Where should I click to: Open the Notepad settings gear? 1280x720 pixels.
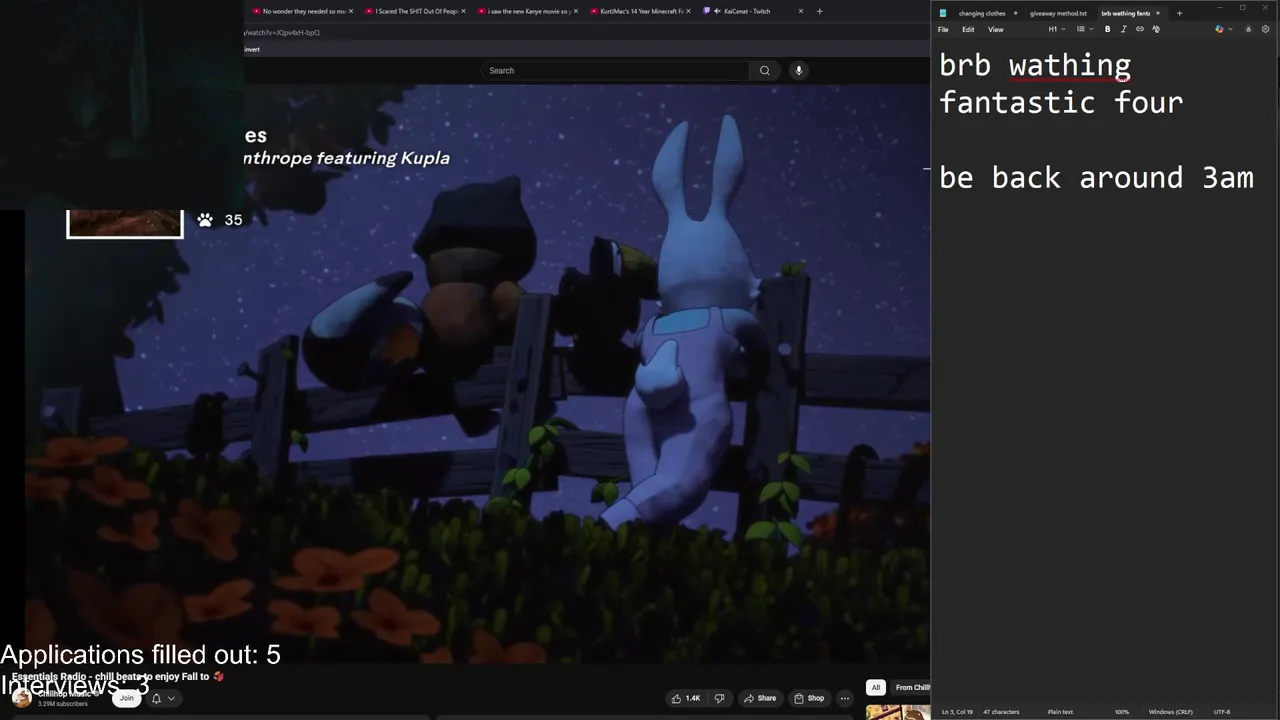[1265, 29]
